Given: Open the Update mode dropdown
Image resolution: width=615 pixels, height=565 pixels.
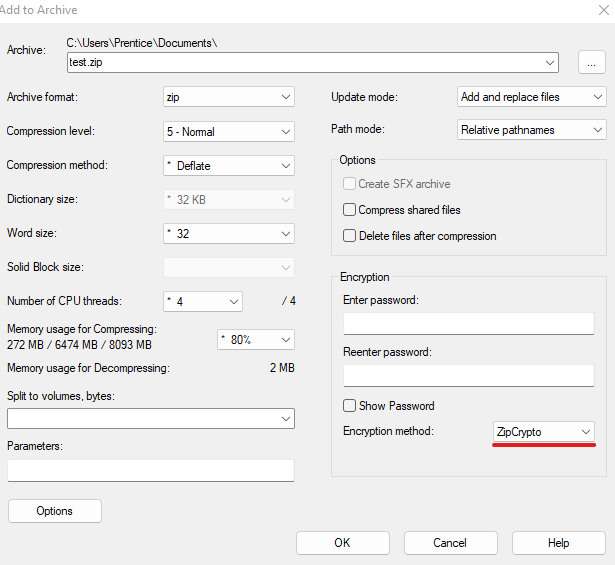Looking at the screenshot, I should [531, 97].
